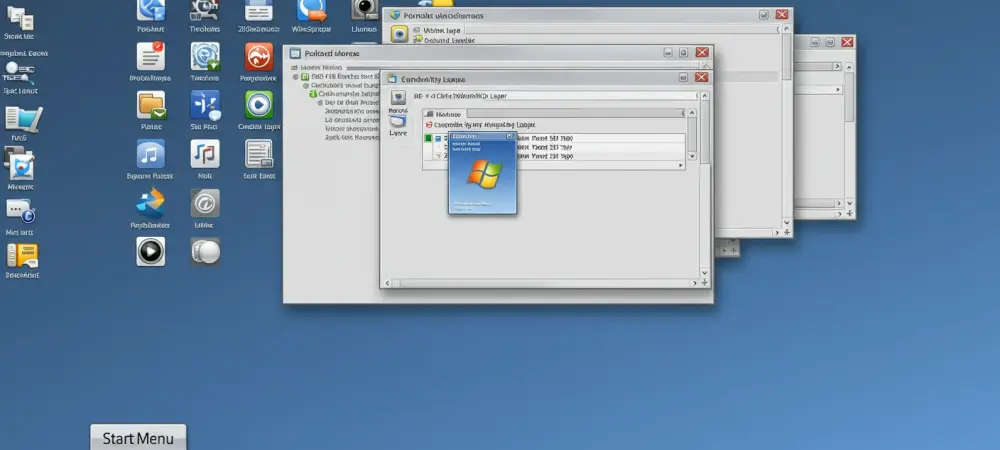Open the multicolor music note icon
The image size is (1000, 450).
tap(205, 153)
